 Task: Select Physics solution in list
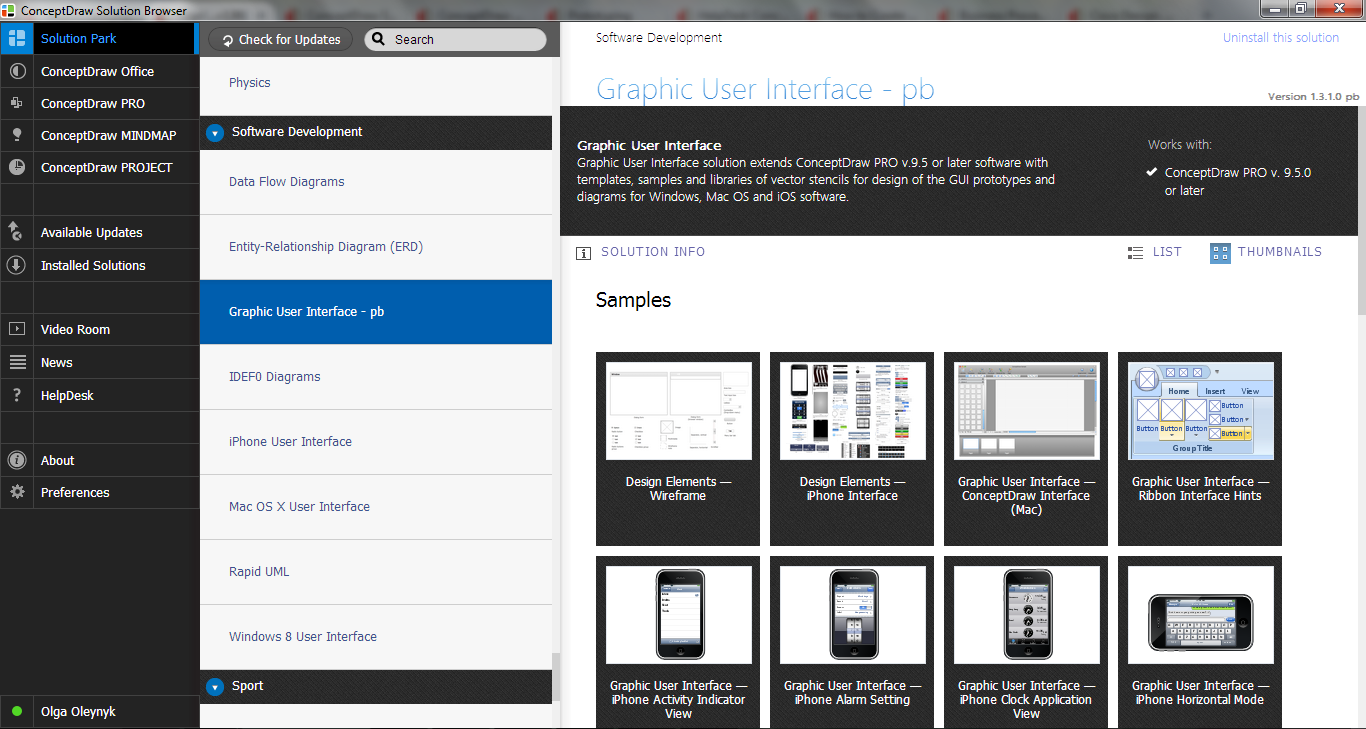point(376,84)
